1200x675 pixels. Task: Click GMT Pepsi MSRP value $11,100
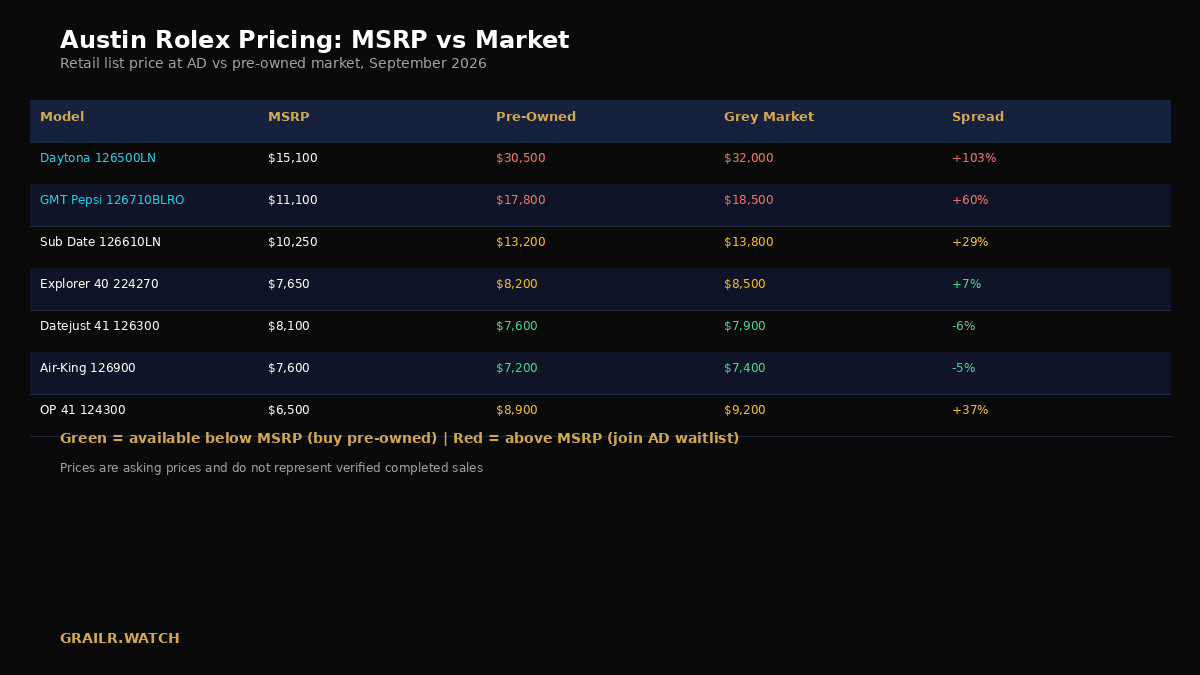point(293,200)
